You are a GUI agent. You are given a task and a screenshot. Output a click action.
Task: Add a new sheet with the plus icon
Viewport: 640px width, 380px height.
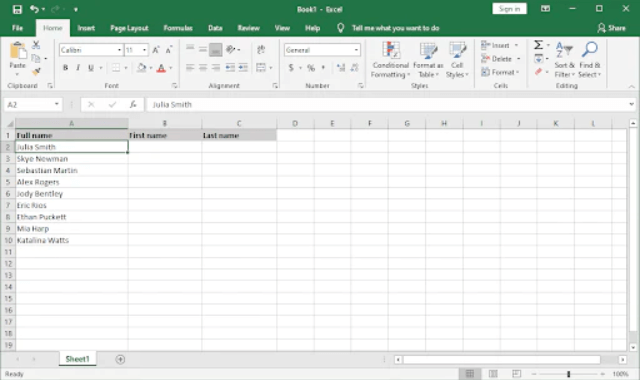coord(120,360)
